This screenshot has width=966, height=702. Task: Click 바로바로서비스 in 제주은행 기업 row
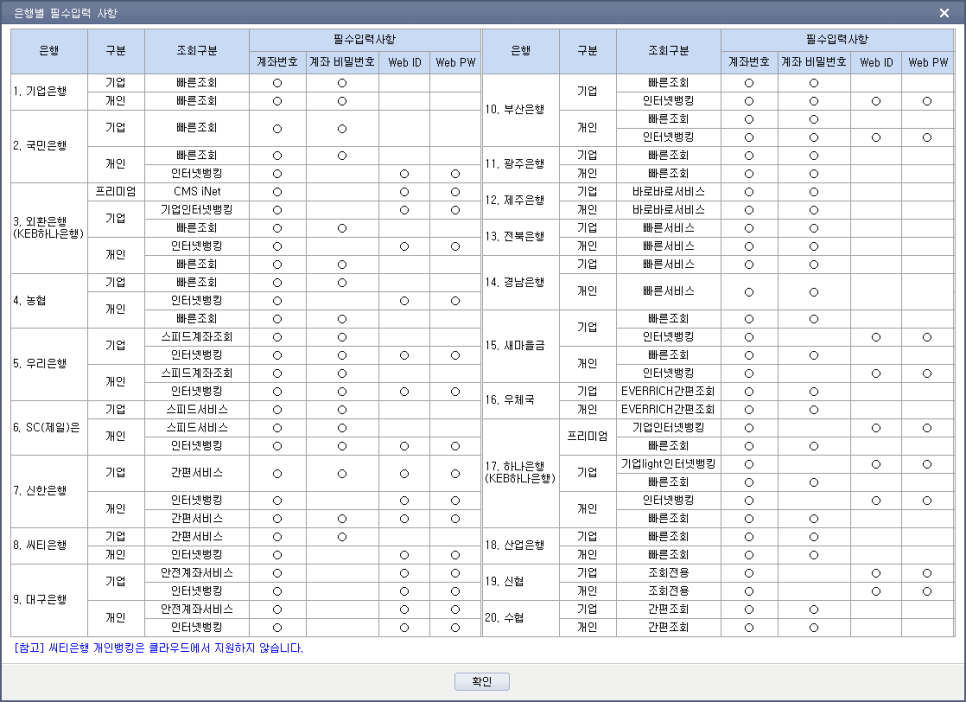coord(668,192)
